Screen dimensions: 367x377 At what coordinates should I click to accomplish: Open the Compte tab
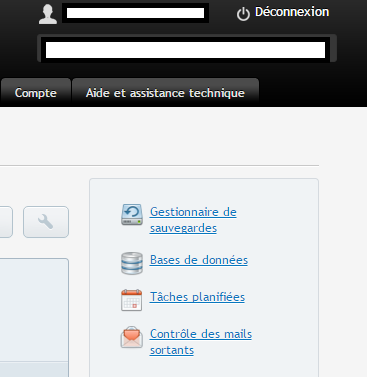(x=36, y=93)
